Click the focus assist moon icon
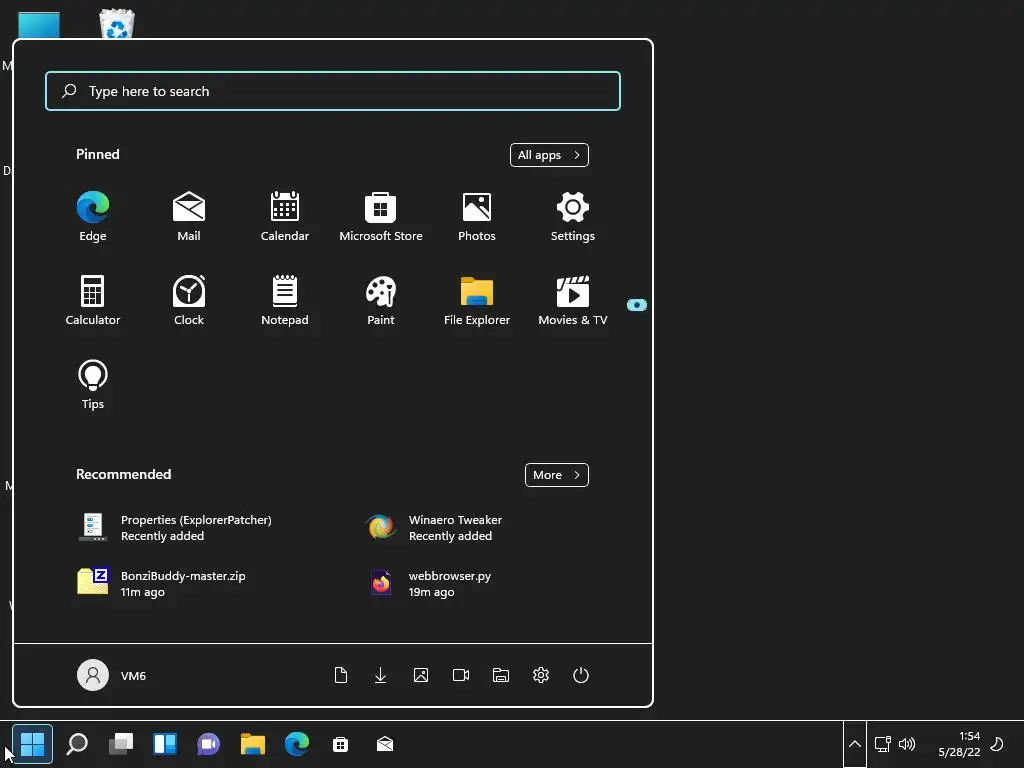 coord(997,744)
